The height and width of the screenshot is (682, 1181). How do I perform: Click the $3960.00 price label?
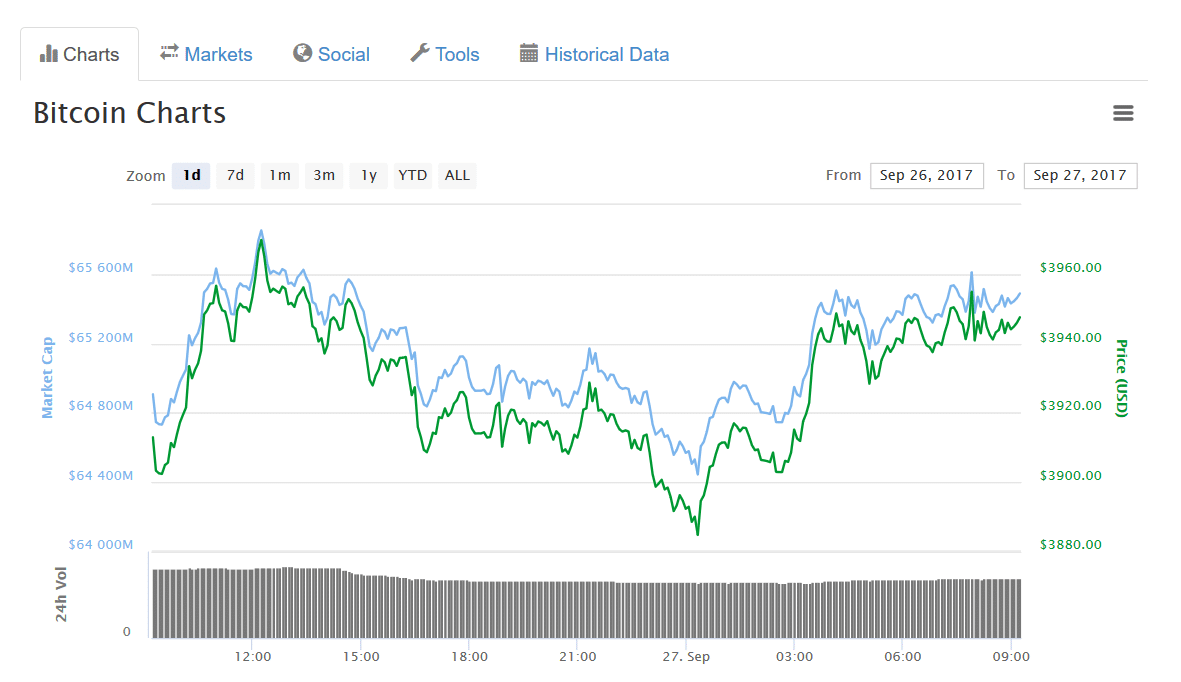tap(1070, 268)
